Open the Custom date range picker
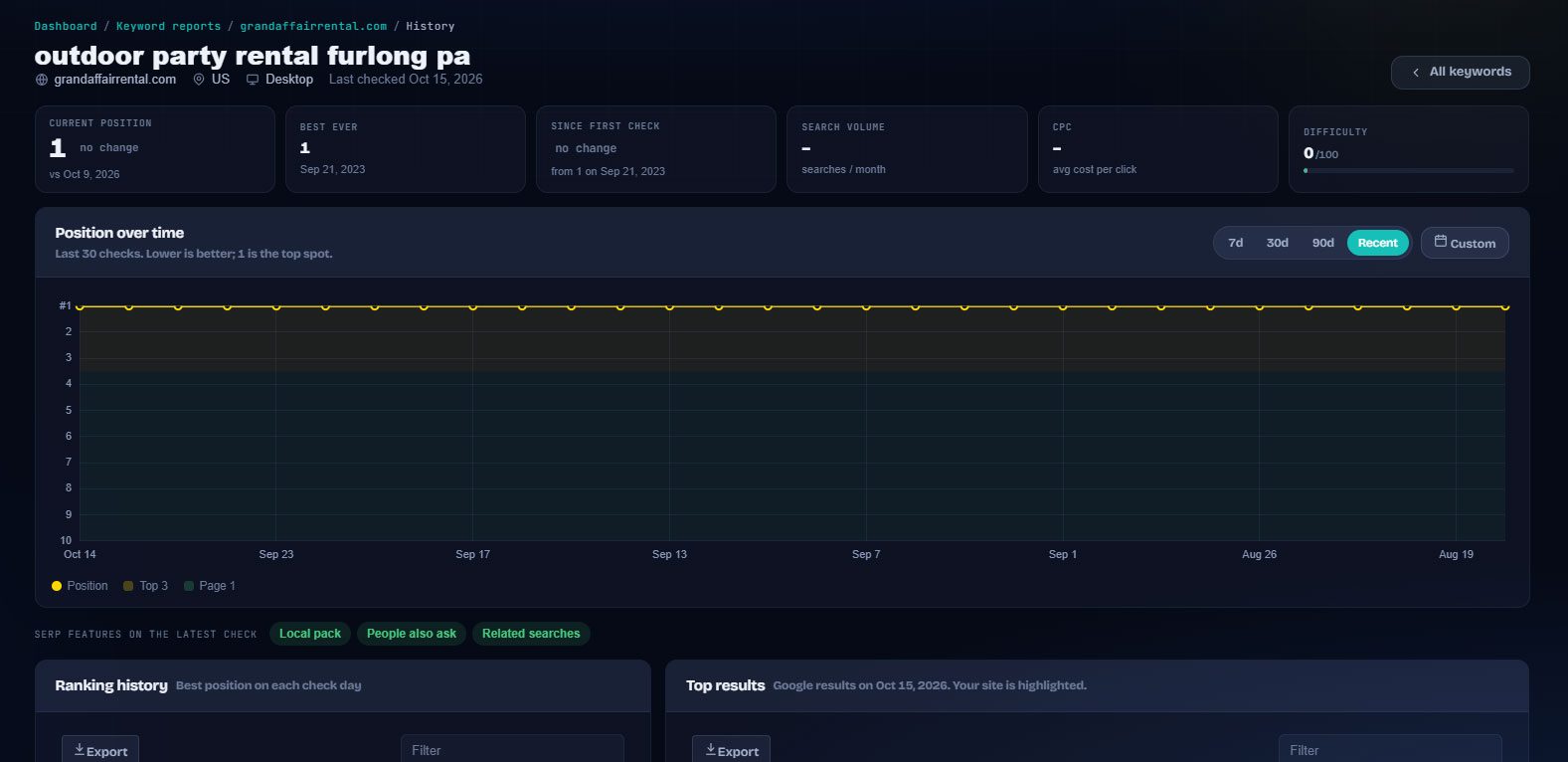 click(x=1465, y=243)
